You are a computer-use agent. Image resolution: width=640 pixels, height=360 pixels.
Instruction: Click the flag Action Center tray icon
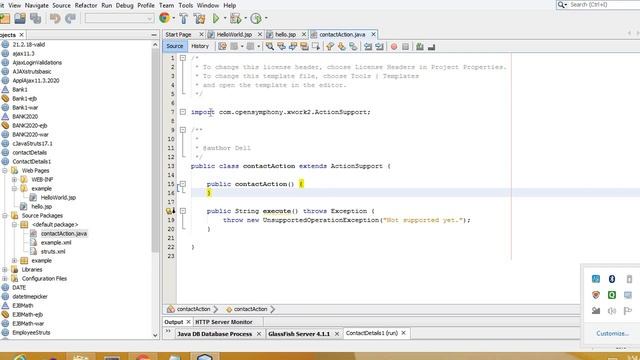(628, 311)
